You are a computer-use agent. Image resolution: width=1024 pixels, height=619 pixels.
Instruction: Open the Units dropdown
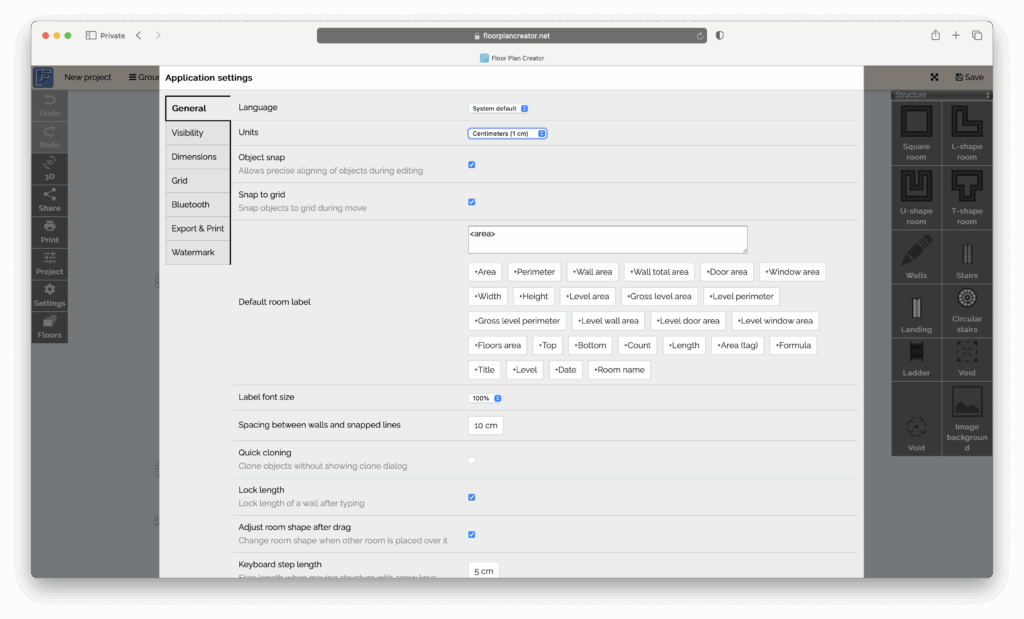coord(505,132)
